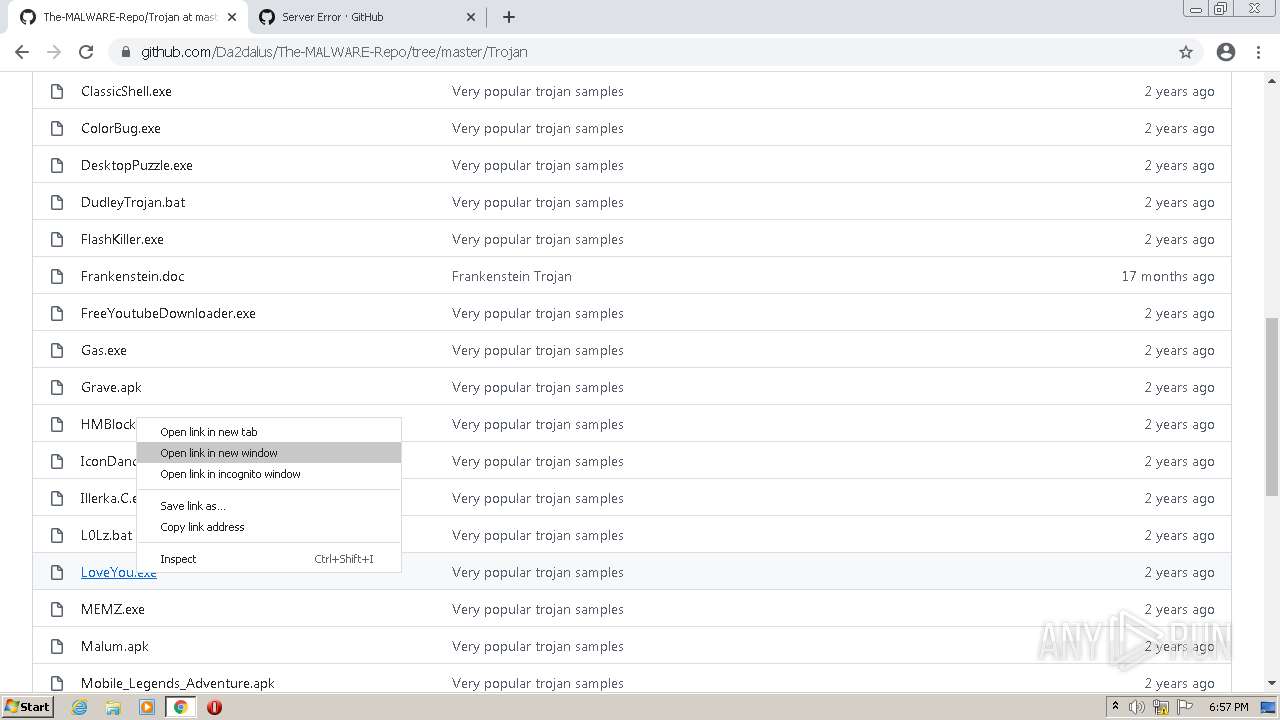This screenshot has width=1280, height=720.
Task: Switch to The-MALWARE-Repo/Trojan tab
Action: pyautogui.click(x=127, y=17)
